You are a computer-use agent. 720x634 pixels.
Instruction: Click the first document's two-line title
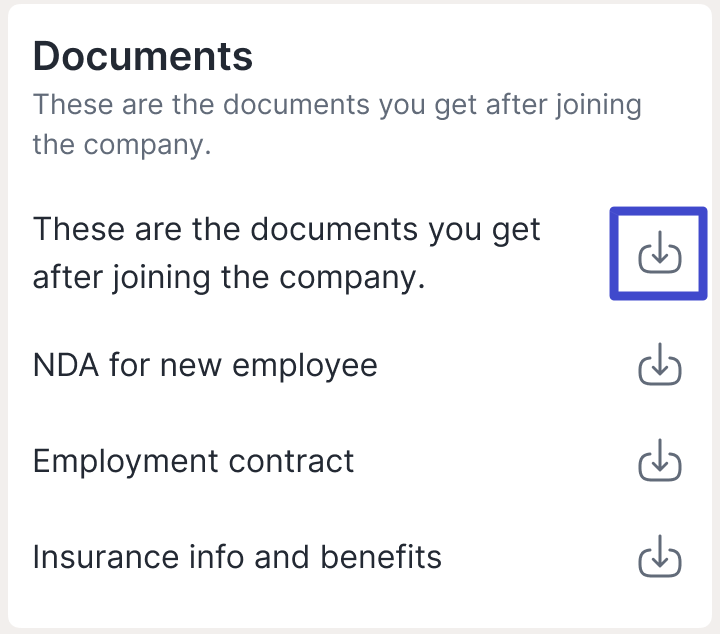(286, 253)
